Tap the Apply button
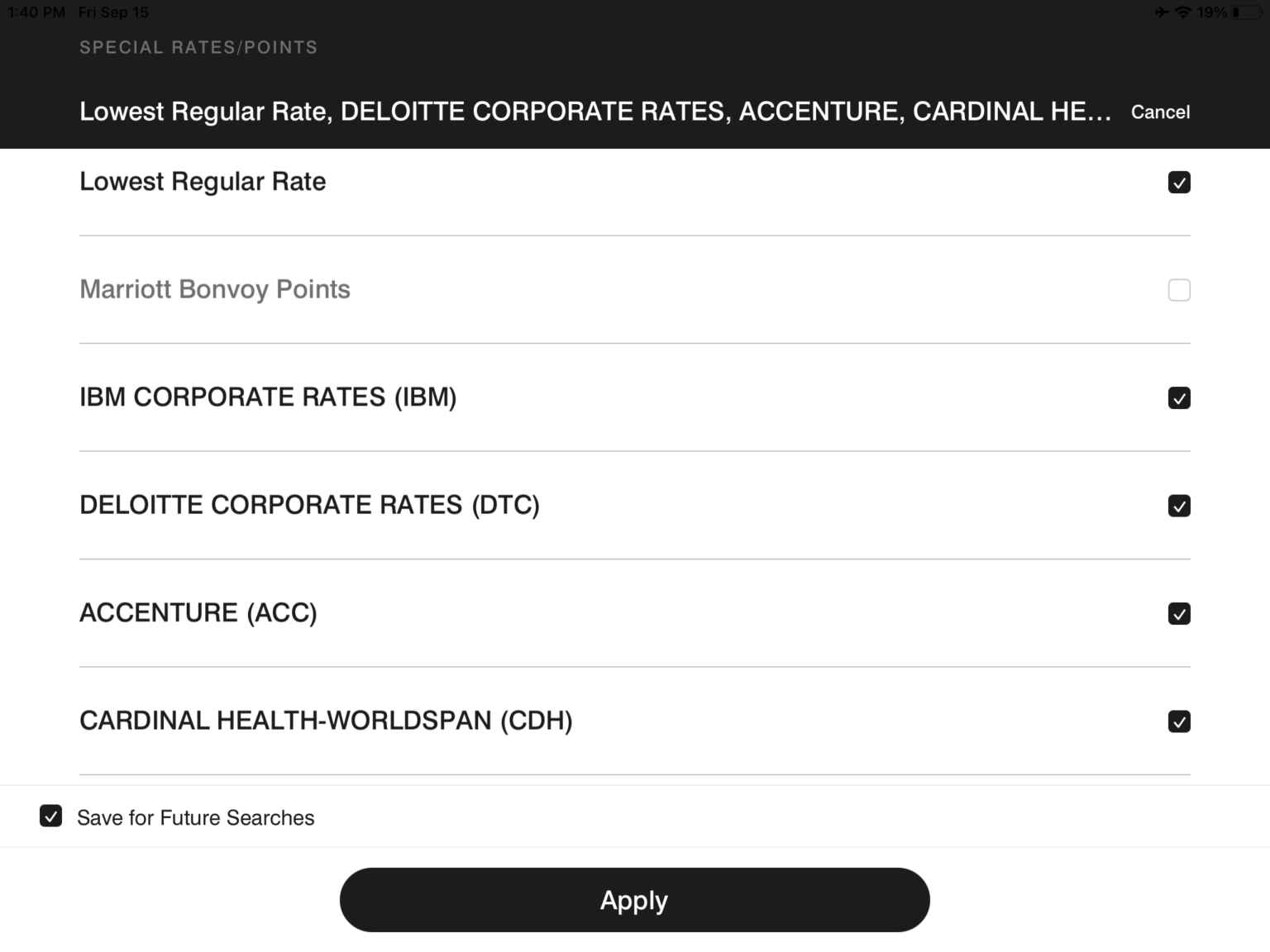The height and width of the screenshot is (952, 1270). 634,900
